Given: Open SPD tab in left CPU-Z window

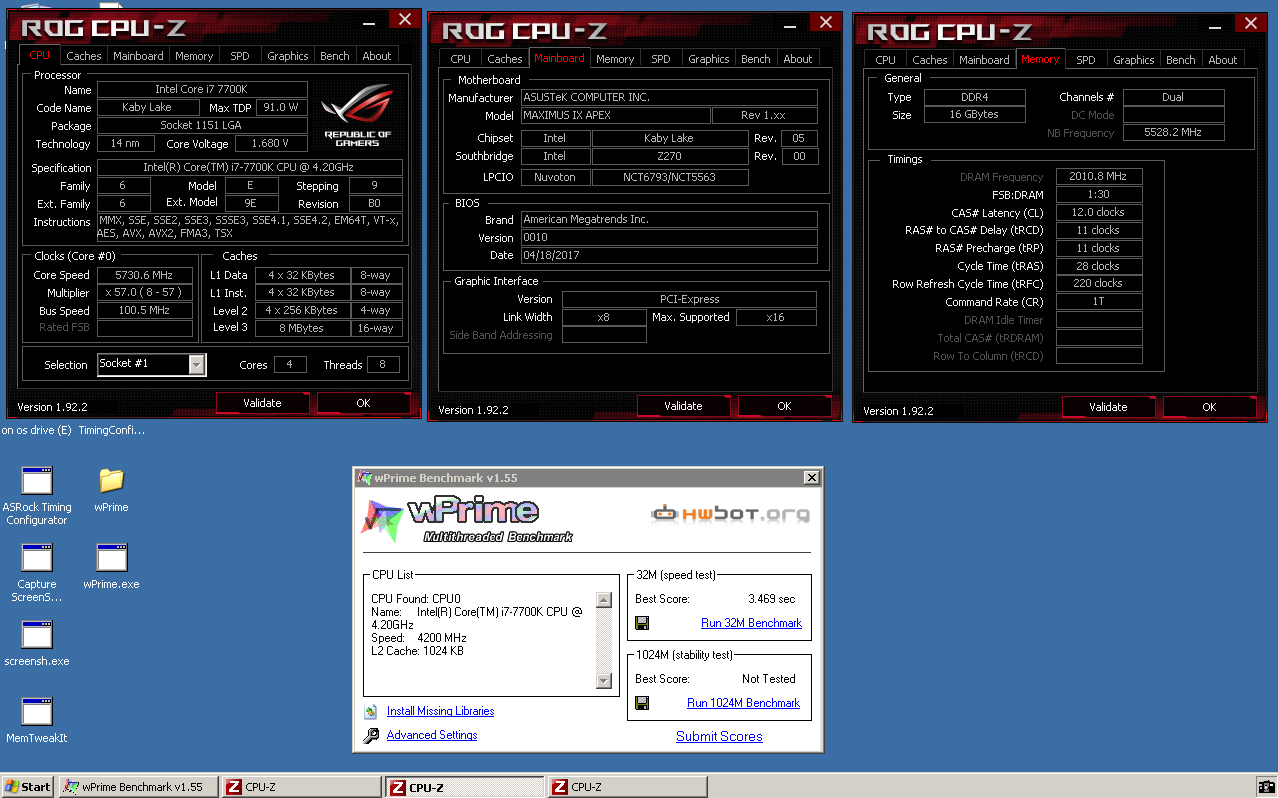Looking at the screenshot, I should [x=240, y=56].
